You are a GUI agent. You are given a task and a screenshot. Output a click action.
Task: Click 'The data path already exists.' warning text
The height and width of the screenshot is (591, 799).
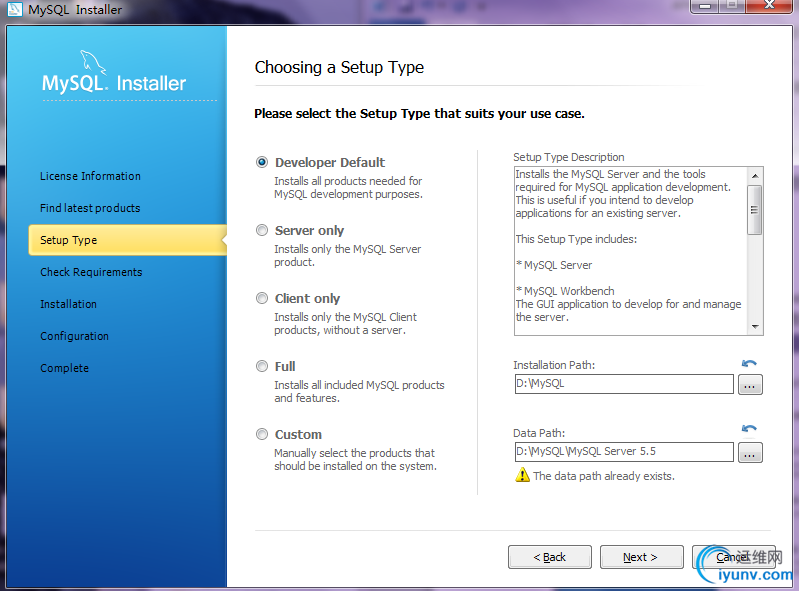tap(604, 476)
